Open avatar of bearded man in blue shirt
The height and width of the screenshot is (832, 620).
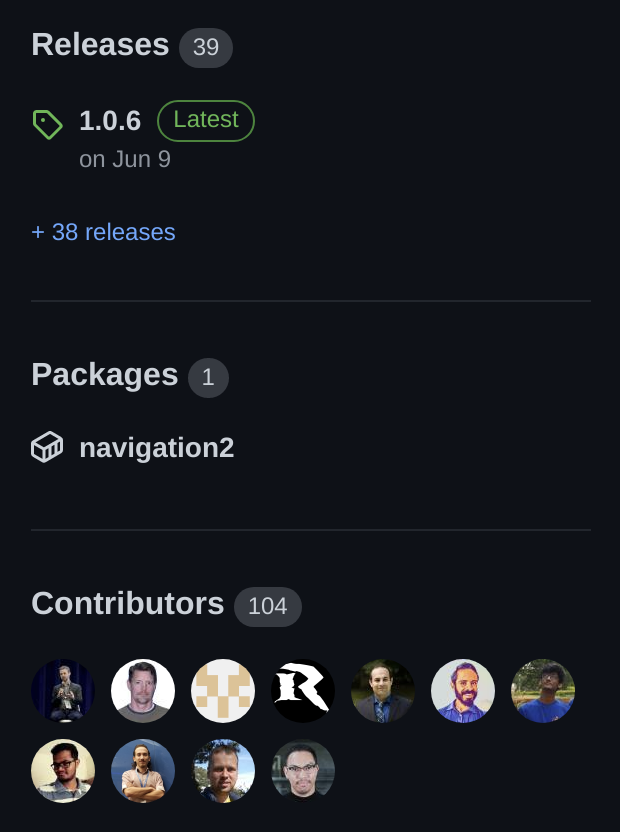coord(463,691)
